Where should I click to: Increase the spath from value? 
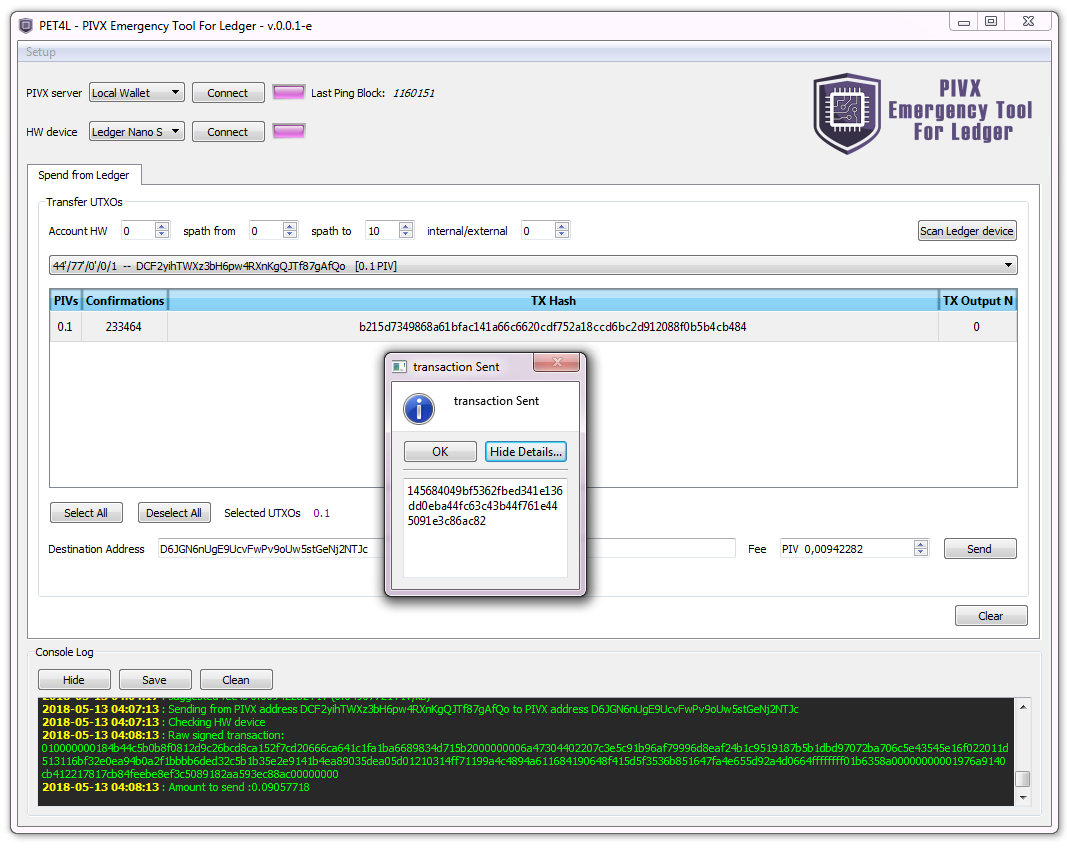[x=290, y=226]
